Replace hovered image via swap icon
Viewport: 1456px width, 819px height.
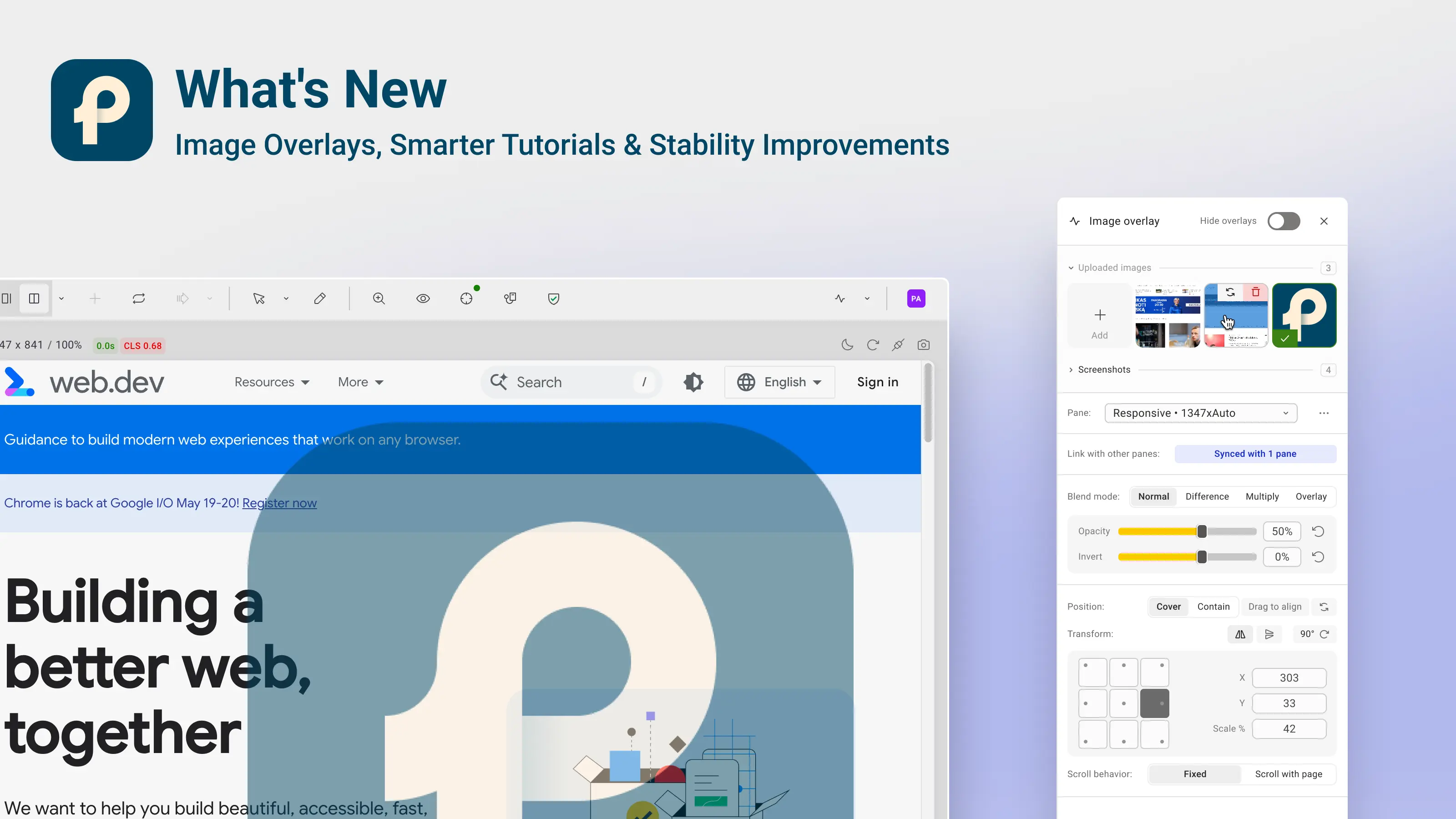(x=1230, y=292)
